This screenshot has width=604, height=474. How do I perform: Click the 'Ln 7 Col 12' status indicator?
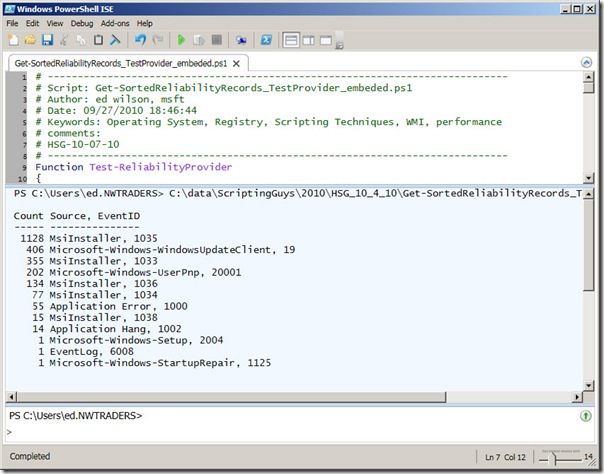click(x=505, y=457)
